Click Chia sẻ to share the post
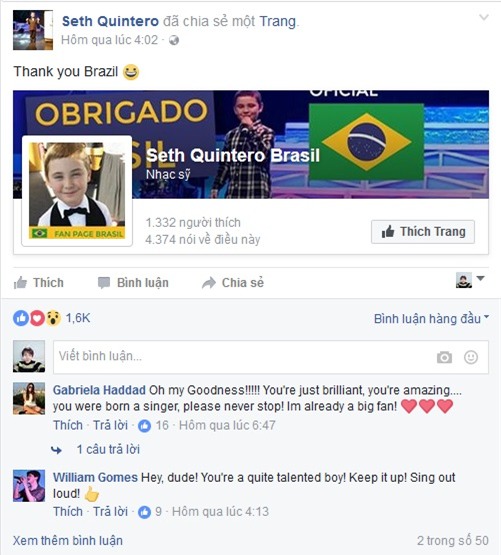501x555 pixels. [233, 283]
